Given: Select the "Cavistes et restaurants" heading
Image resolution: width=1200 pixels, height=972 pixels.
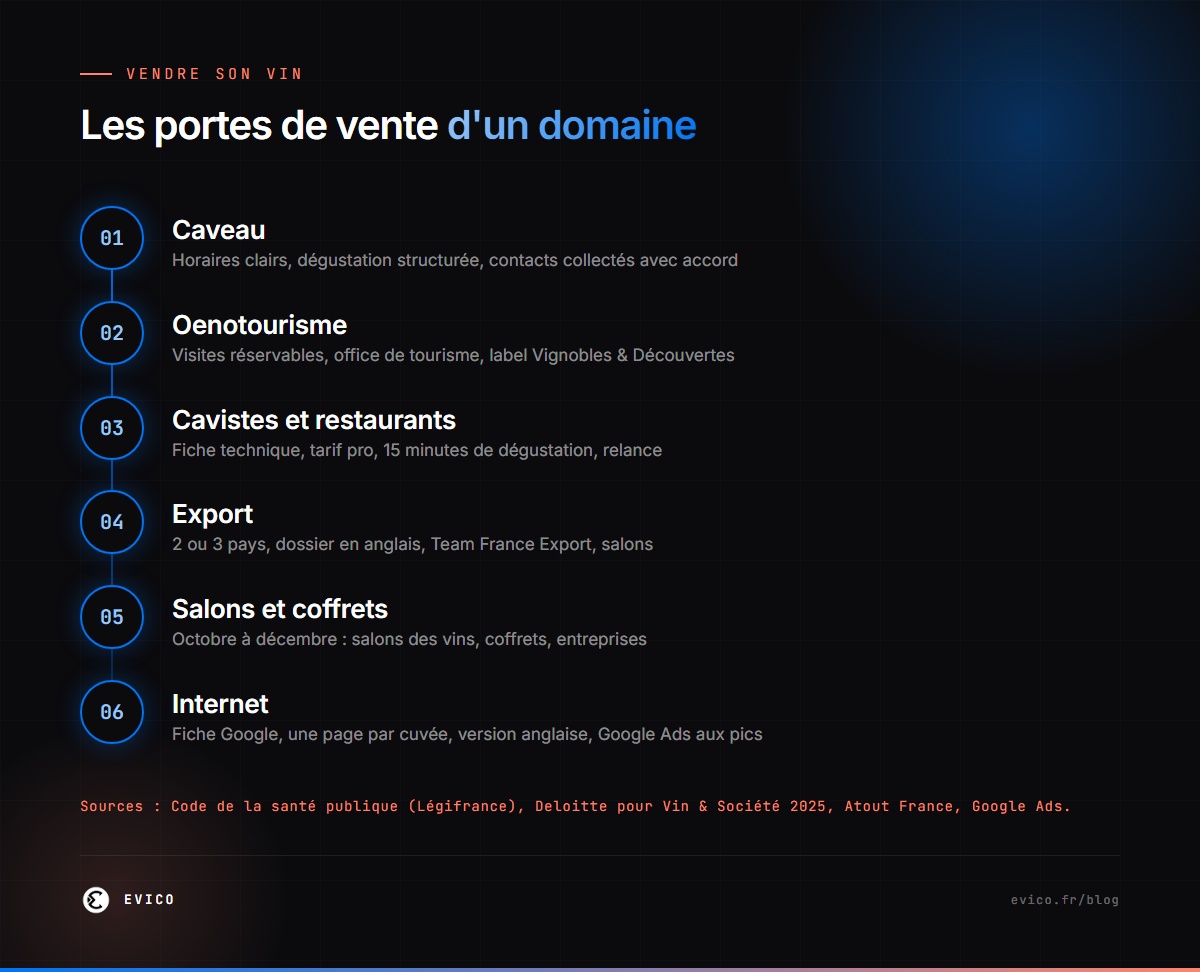Looking at the screenshot, I should click(x=314, y=420).
